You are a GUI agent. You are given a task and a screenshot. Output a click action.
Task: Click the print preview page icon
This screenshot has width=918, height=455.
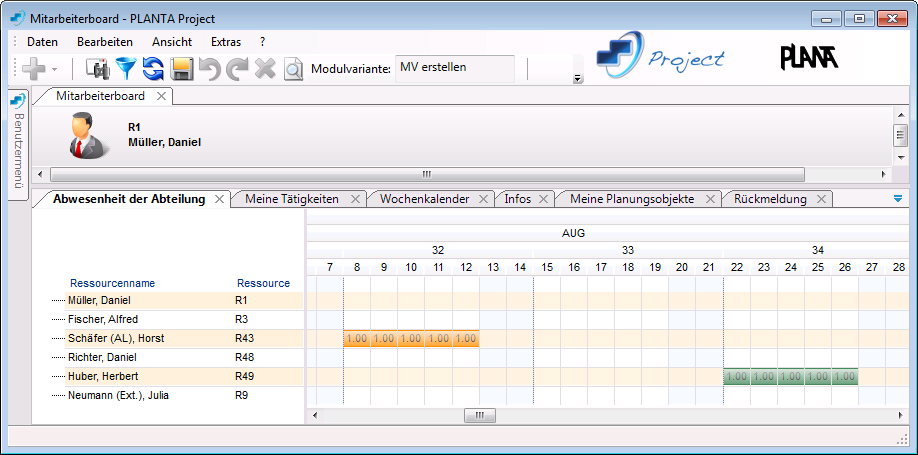(x=293, y=69)
